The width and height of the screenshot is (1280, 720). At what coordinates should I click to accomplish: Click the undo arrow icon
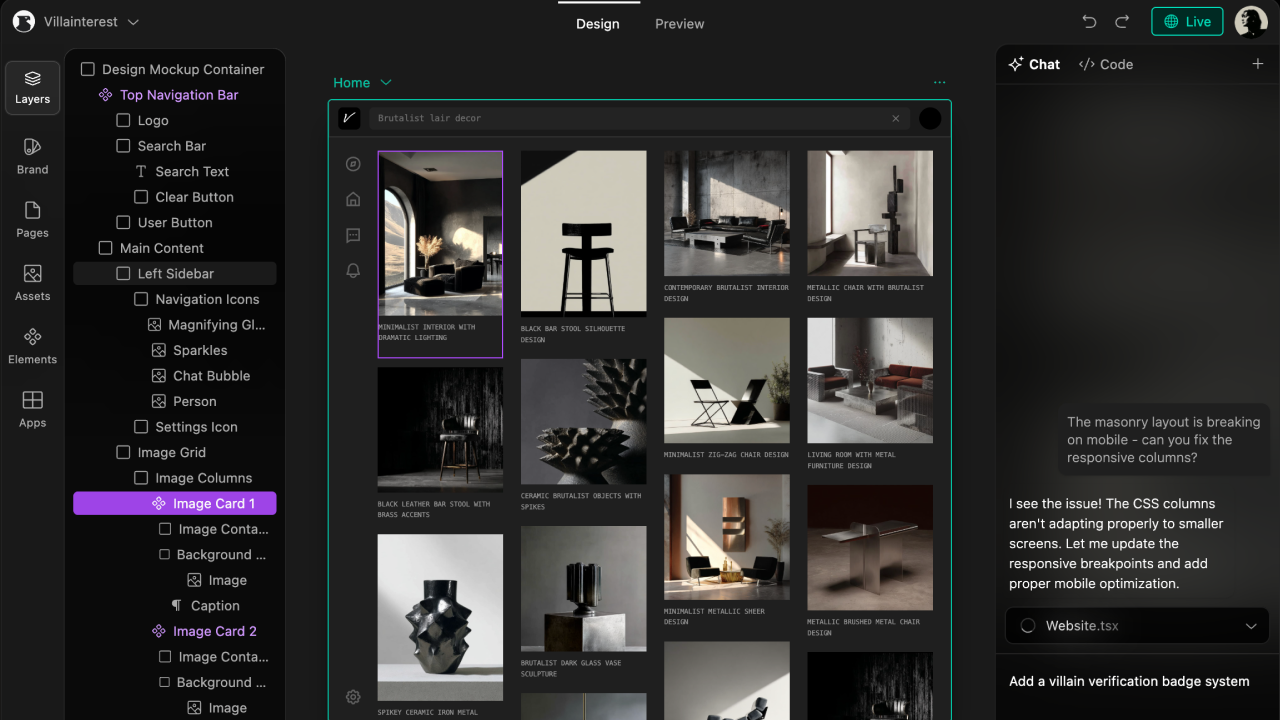(1090, 22)
